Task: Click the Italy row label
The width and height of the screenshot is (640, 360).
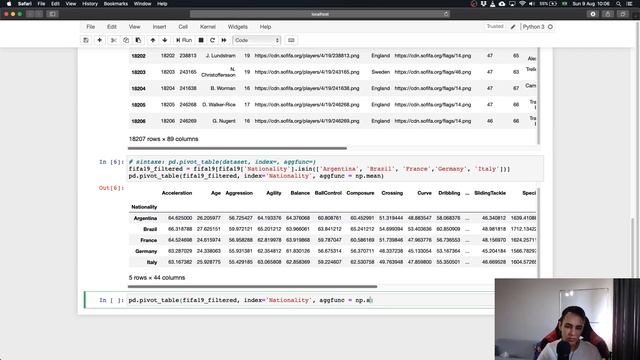Action: [x=152, y=262]
